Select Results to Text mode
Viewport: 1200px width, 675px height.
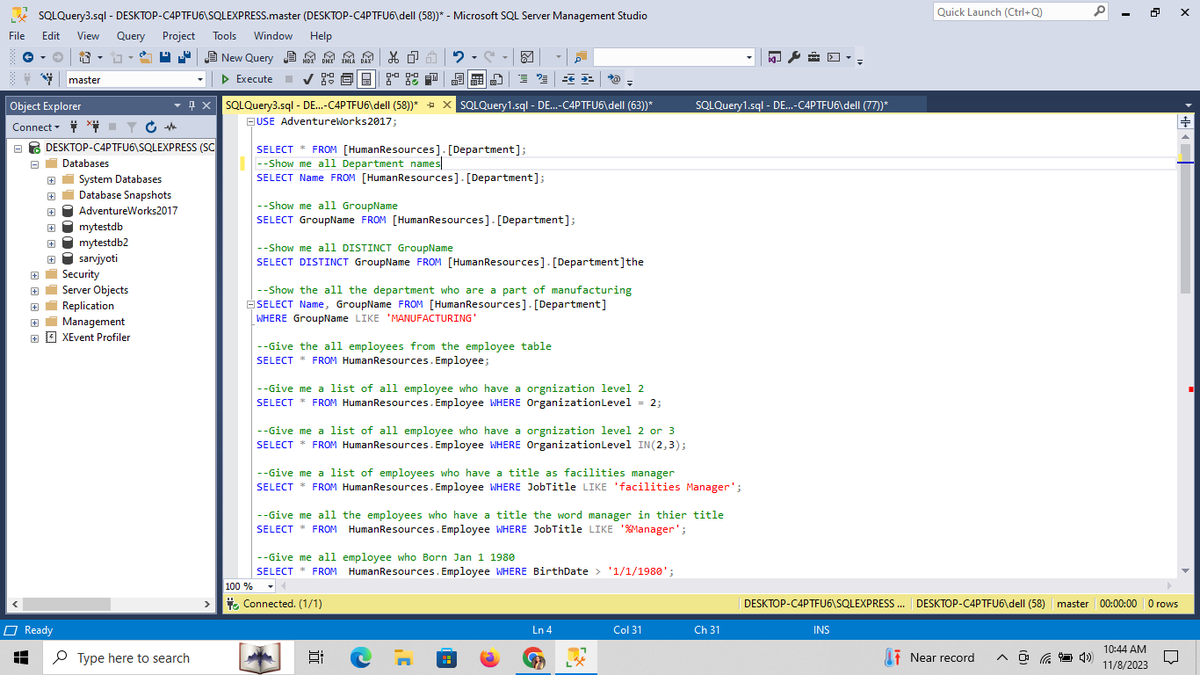click(458, 79)
